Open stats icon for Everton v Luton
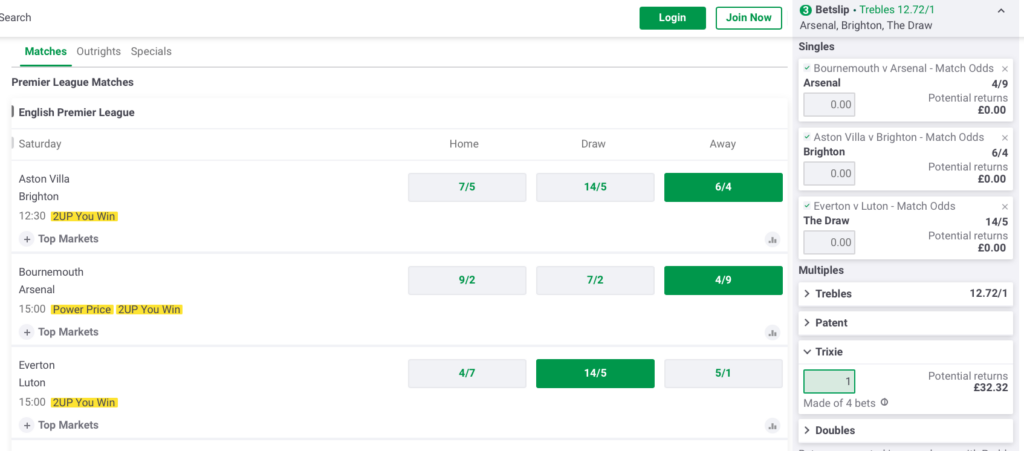The width and height of the screenshot is (1024, 451). pyautogui.click(x=772, y=426)
